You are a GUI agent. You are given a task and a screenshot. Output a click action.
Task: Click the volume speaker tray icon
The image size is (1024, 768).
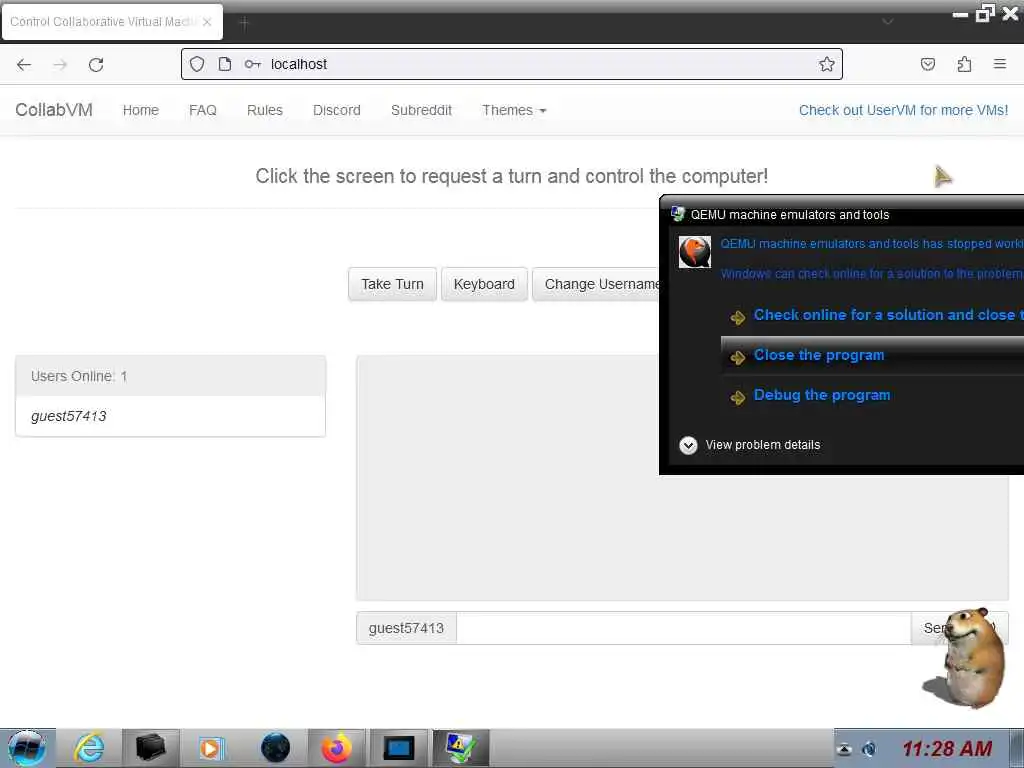pos(869,749)
